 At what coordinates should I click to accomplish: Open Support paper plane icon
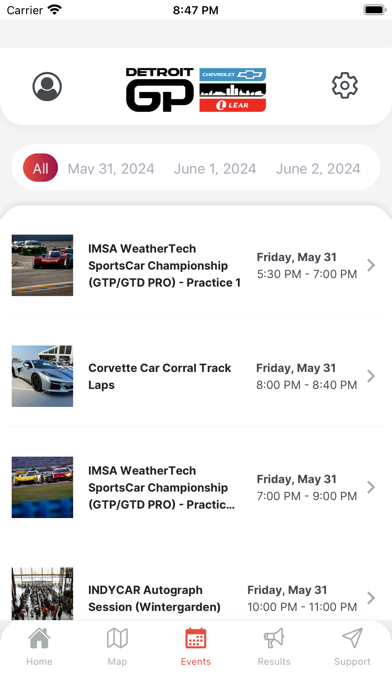point(352,638)
